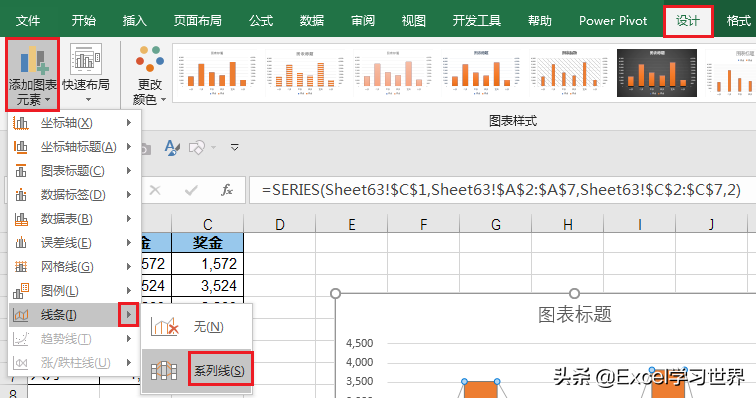This screenshot has height=398, width=756.
Task: Apply the first chart style thumbnail
Action: tap(217, 72)
